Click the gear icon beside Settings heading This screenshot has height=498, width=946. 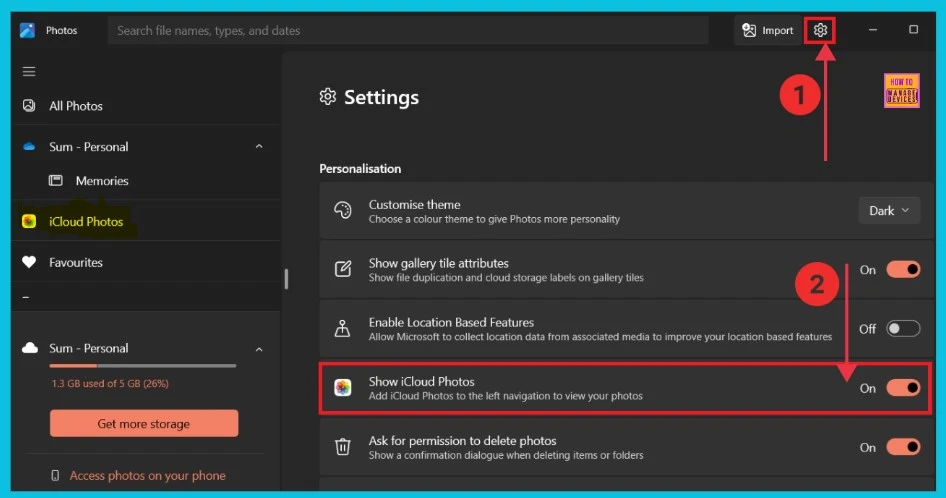(328, 97)
